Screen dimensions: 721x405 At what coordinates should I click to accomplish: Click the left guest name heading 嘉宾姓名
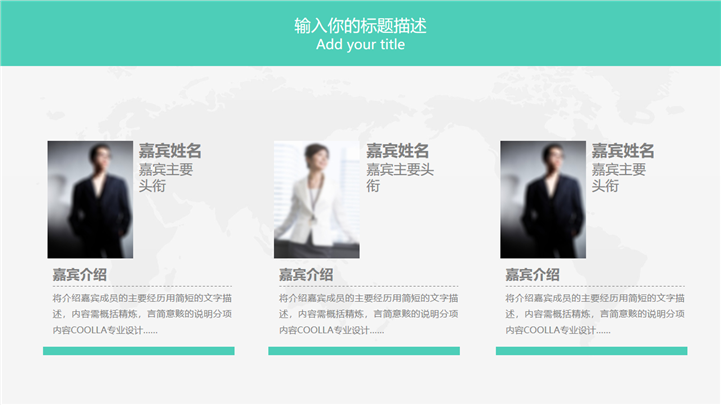[x=170, y=151]
